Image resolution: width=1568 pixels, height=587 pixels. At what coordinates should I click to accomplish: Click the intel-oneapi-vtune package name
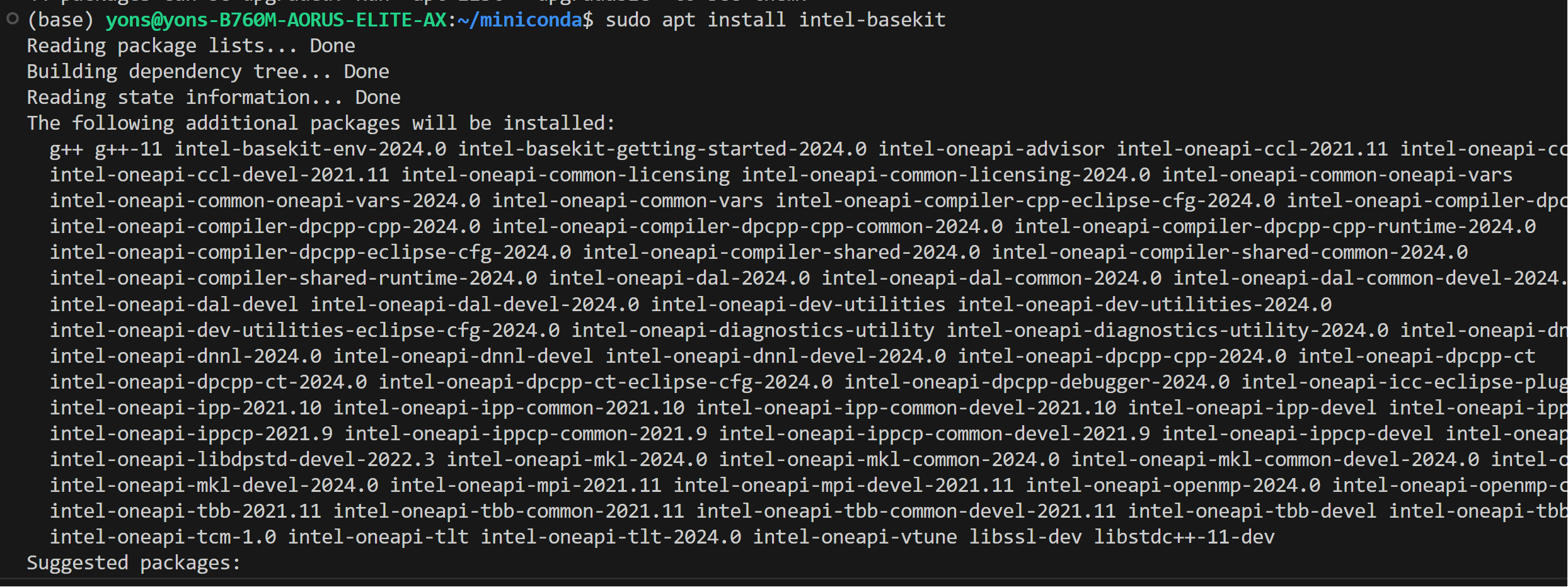point(855,537)
